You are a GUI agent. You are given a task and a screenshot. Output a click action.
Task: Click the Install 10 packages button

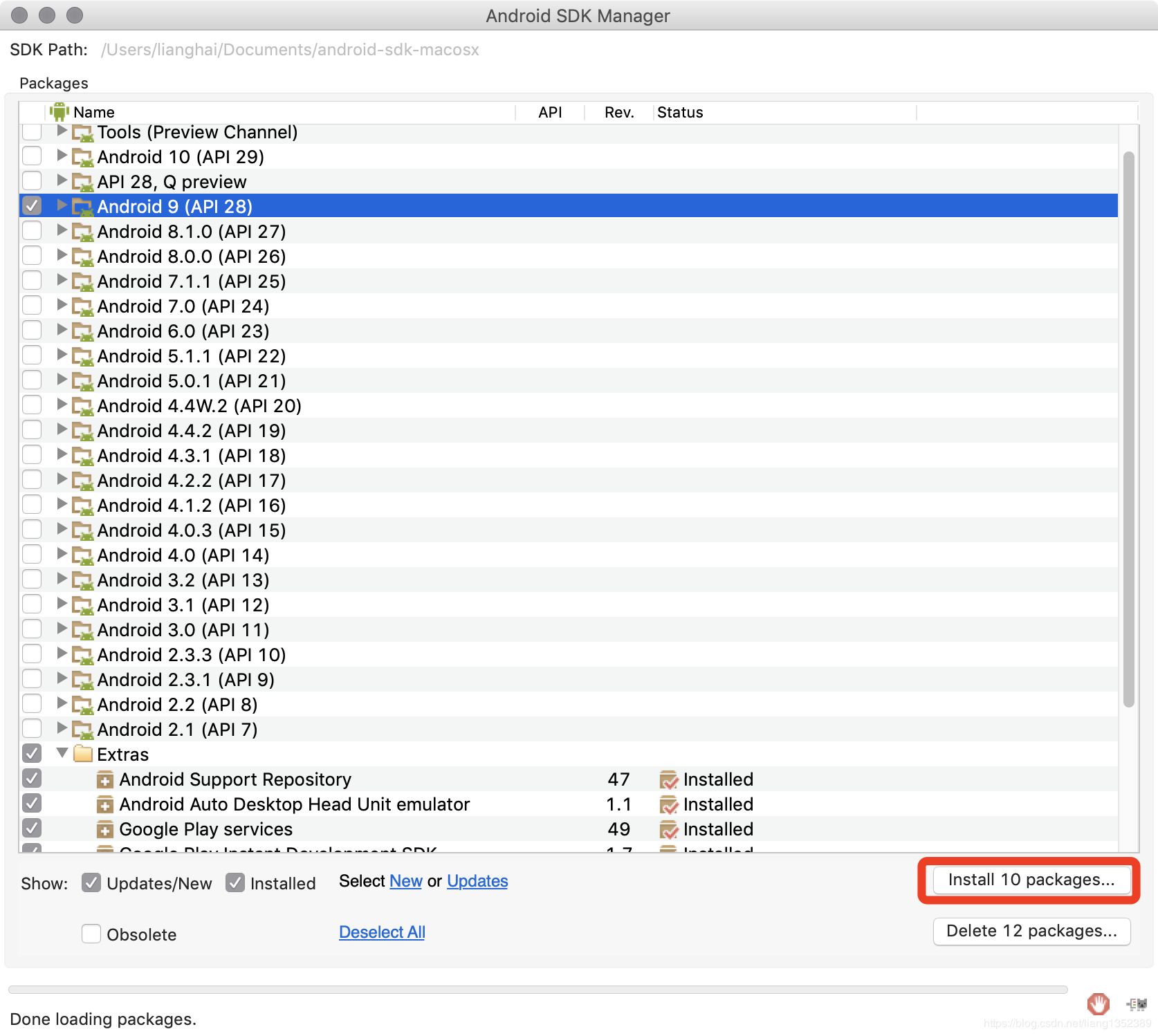tap(1031, 880)
